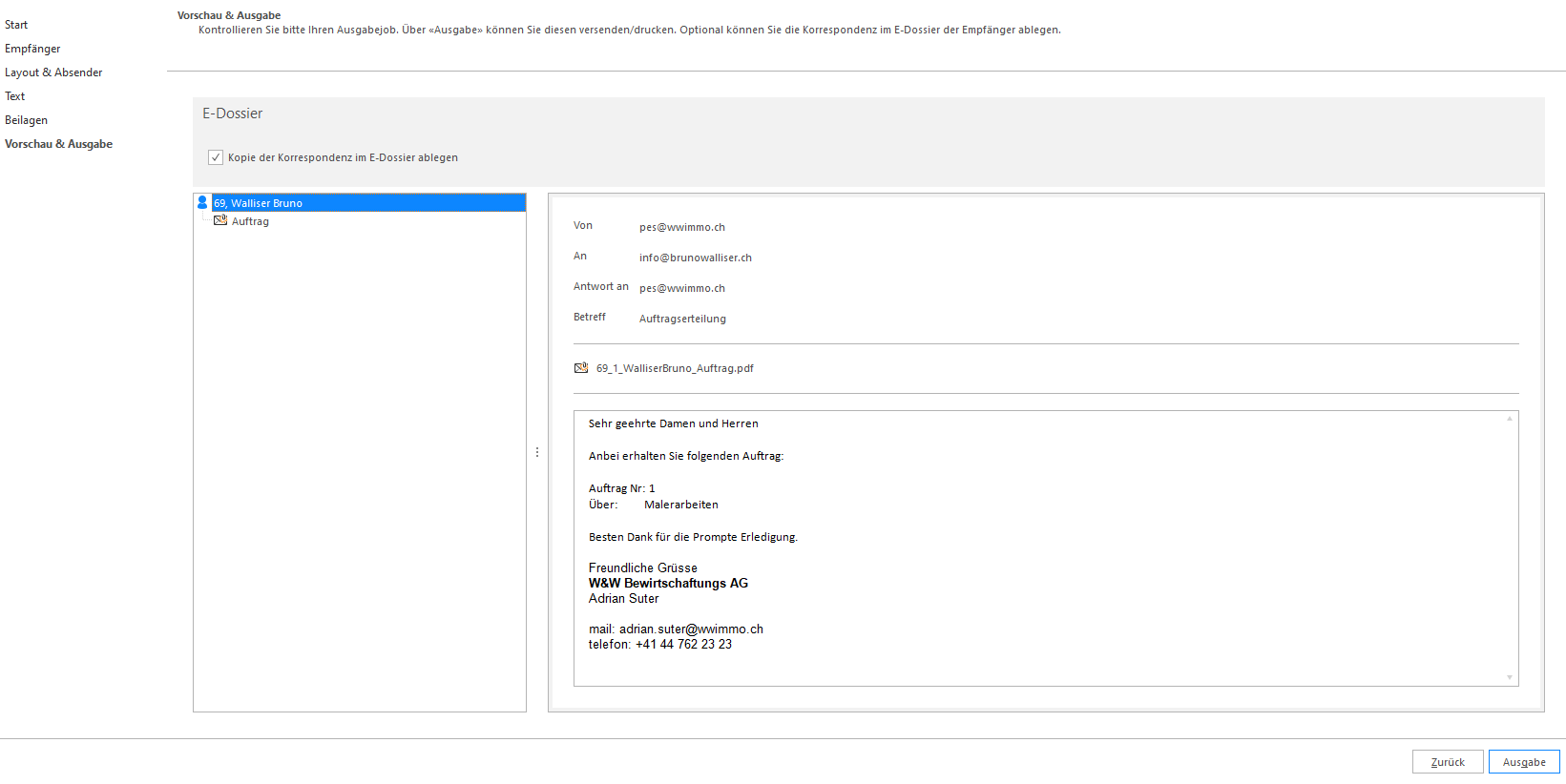1566x784 pixels.
Task: Click the 'Vorschau & Ausgabe' page title
Action: [x=229, y=15]
